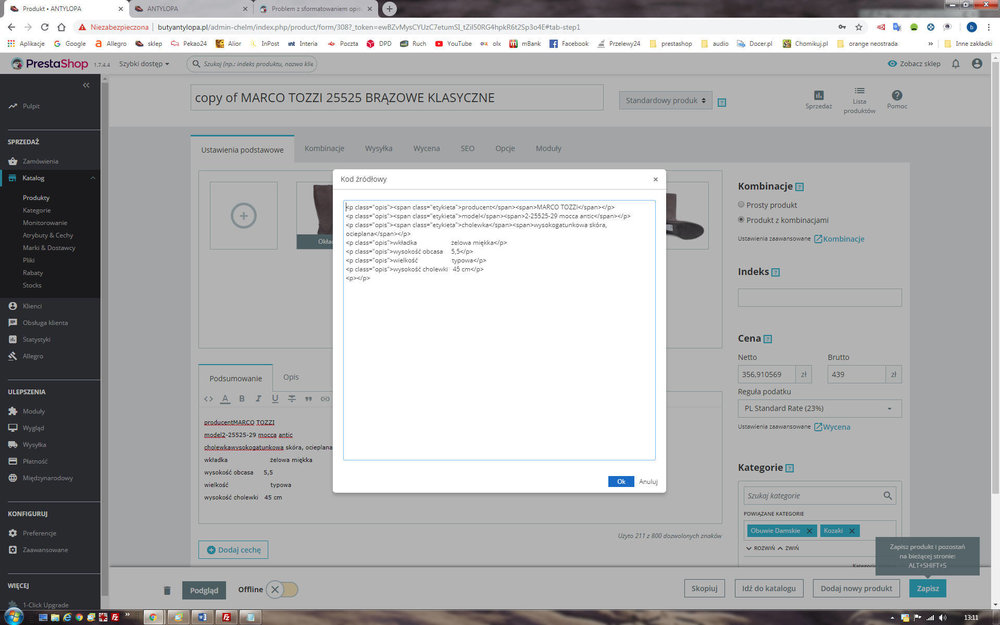Collapse categories tree with Zwiń
Screen dimensions: 1000x625
coord(788,548)
